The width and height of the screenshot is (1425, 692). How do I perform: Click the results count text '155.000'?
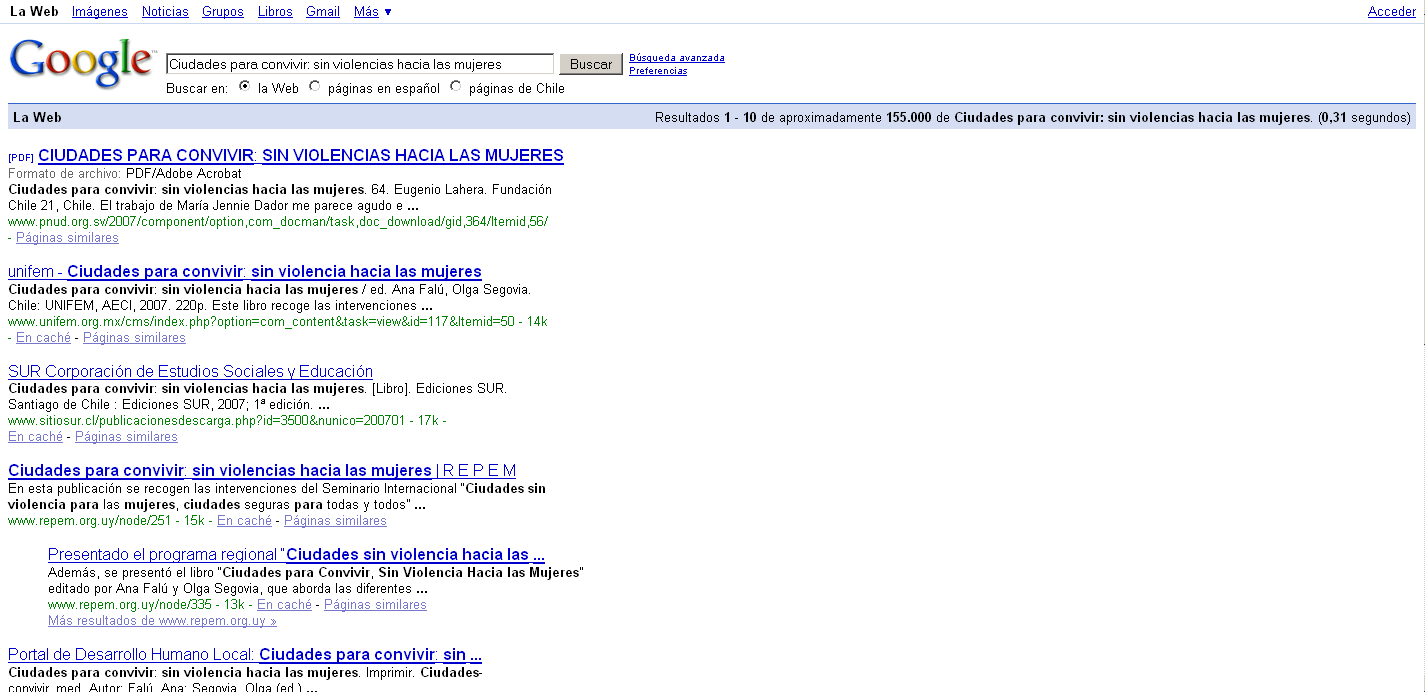(x=909, y=118)
